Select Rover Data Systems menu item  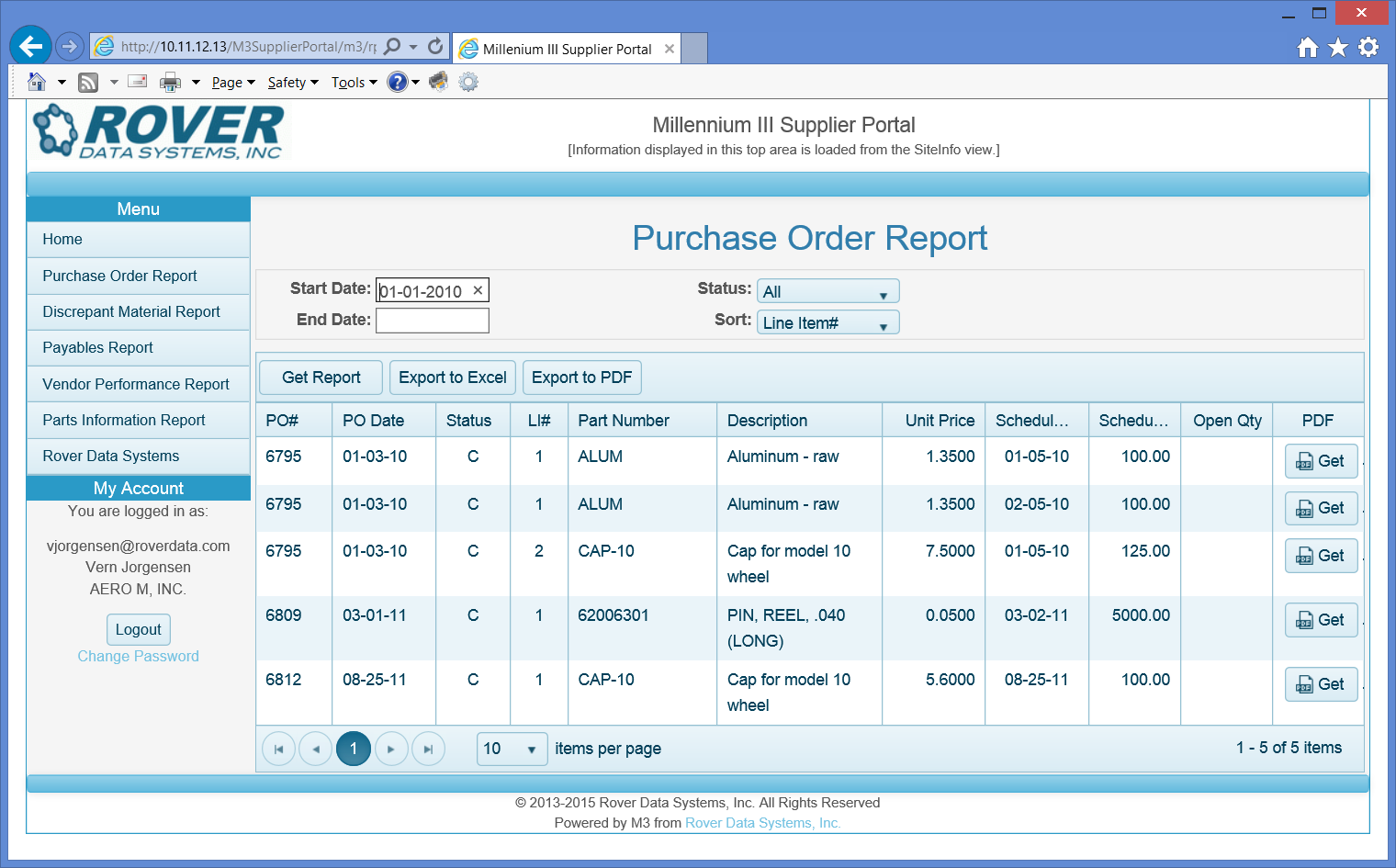(x=139, y=457)
